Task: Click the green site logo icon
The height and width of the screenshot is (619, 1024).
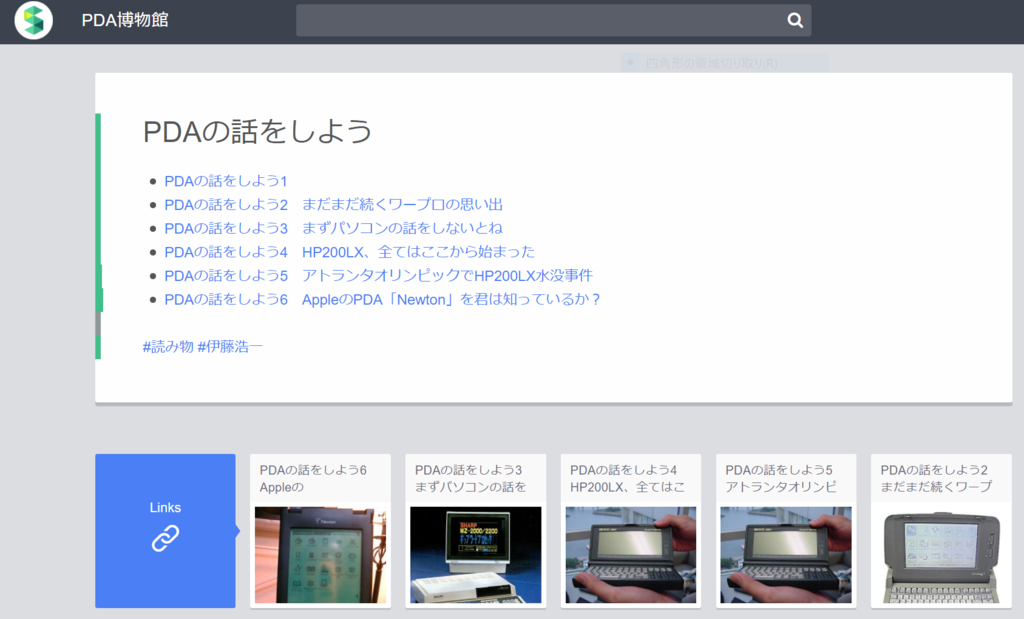Action: (33, 19)
